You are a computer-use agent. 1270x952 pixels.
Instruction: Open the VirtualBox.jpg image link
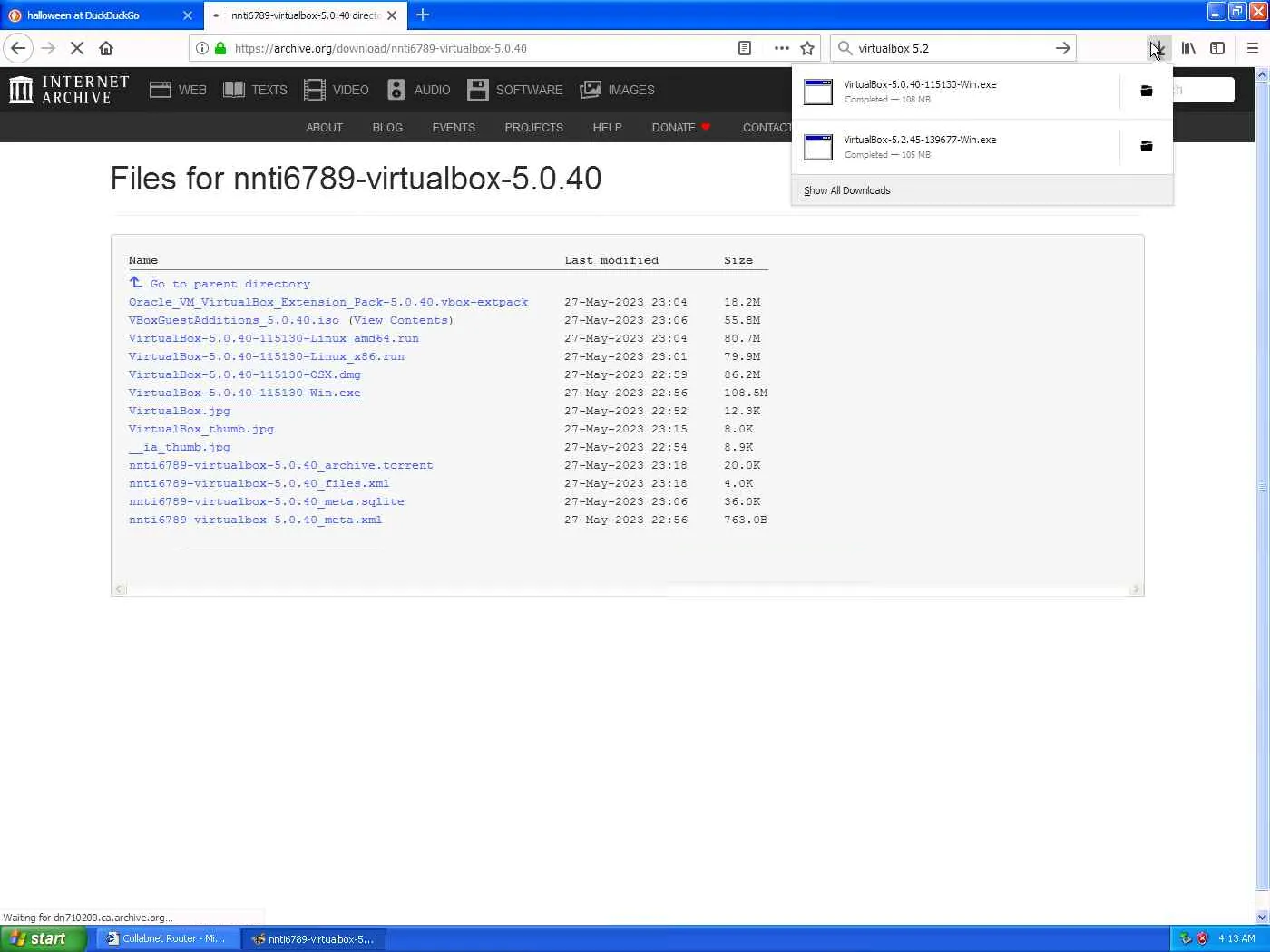point(180,411)
